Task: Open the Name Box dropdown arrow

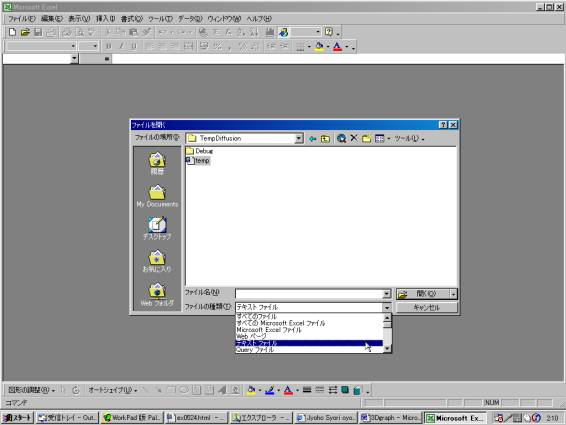Action: [74, 58]
